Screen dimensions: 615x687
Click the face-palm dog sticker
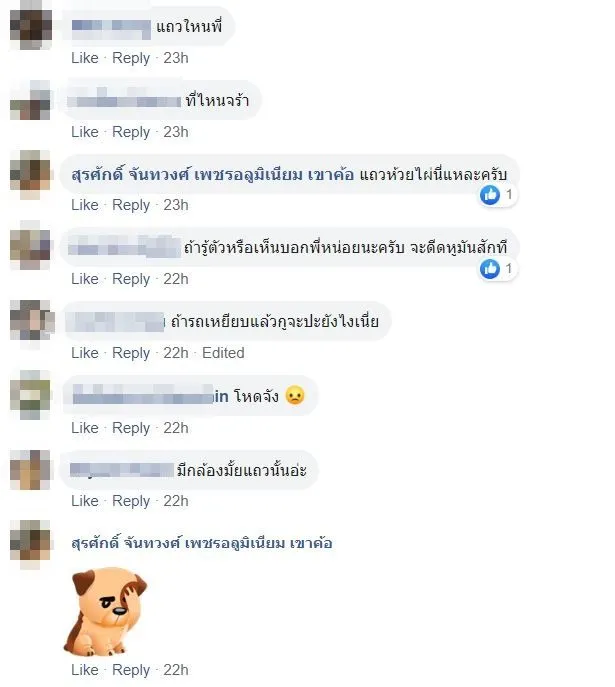click(106, 611)
